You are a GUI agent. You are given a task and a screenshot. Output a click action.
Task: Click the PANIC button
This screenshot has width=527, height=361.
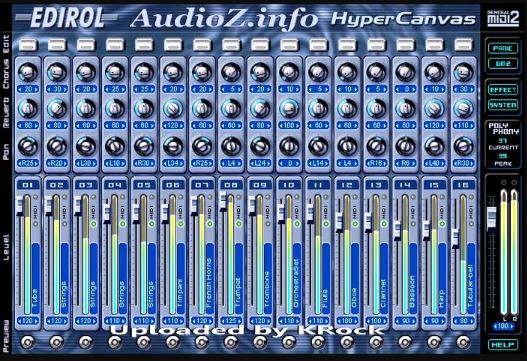click(503, 48)
